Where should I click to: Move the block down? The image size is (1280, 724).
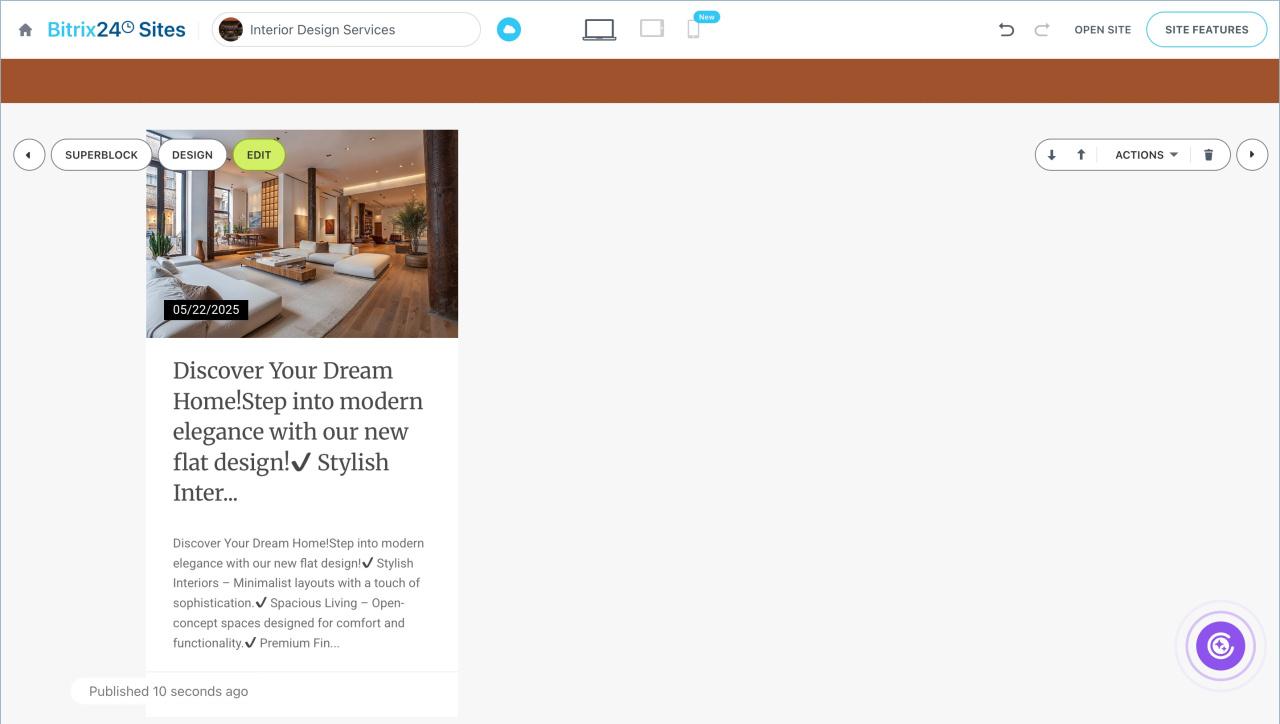point(1052,155)
